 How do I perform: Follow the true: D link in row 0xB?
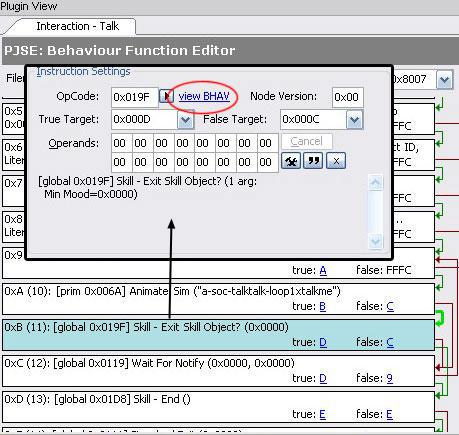tap(323, 342)
